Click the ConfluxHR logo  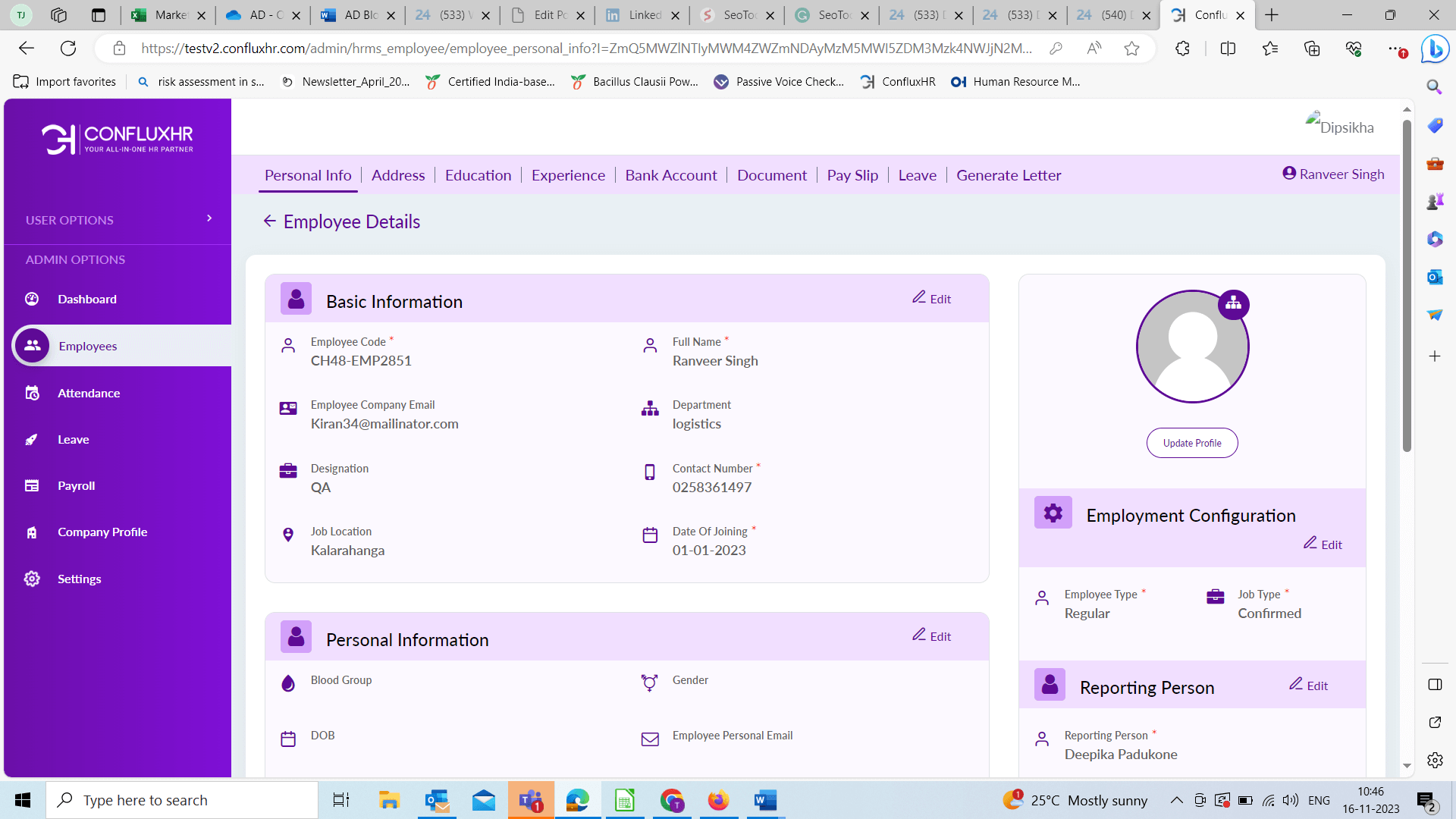[118, 138]
